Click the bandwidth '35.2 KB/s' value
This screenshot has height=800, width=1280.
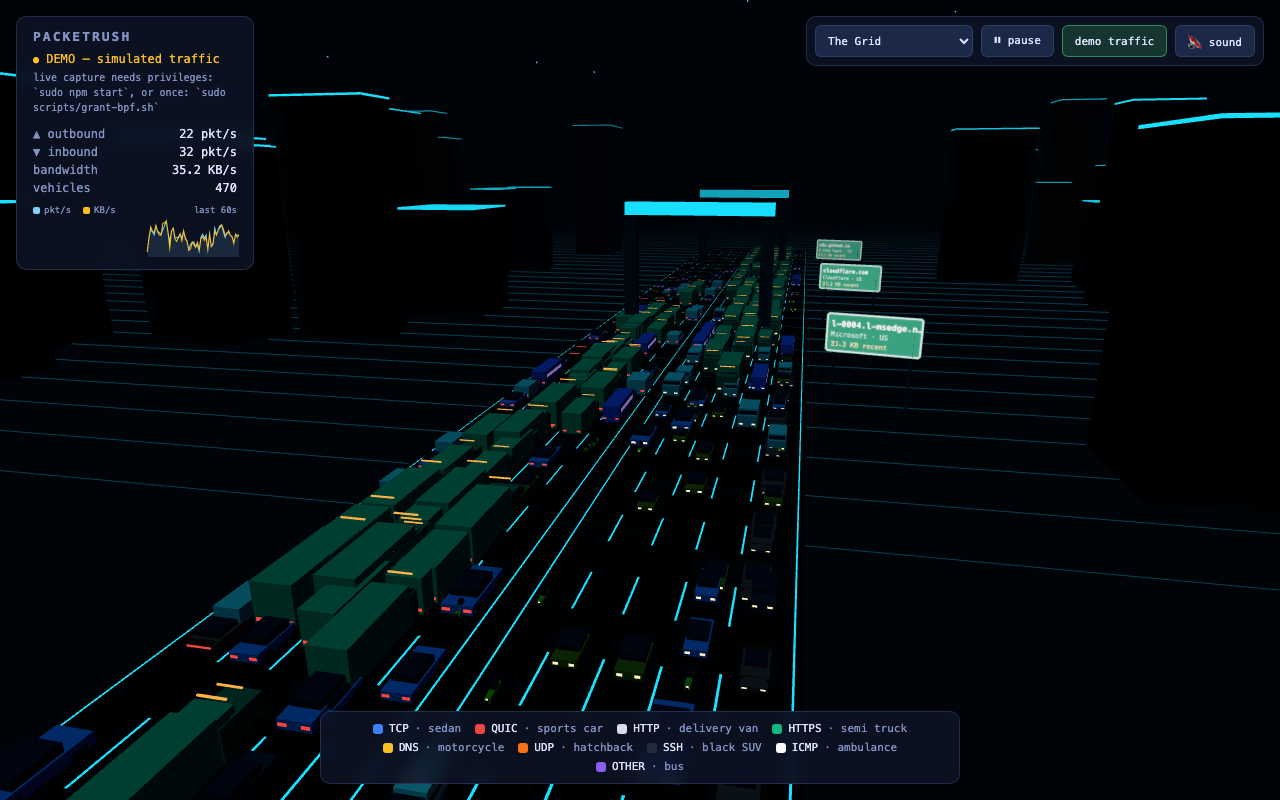[204, 170]
